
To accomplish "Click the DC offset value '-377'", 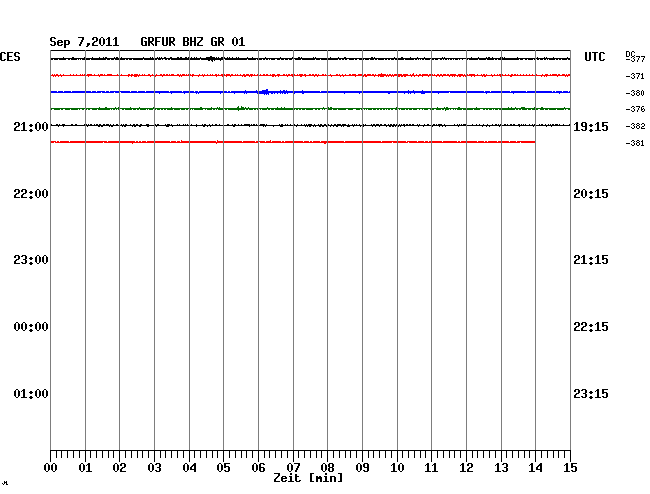I will click(x=635, y=59).
